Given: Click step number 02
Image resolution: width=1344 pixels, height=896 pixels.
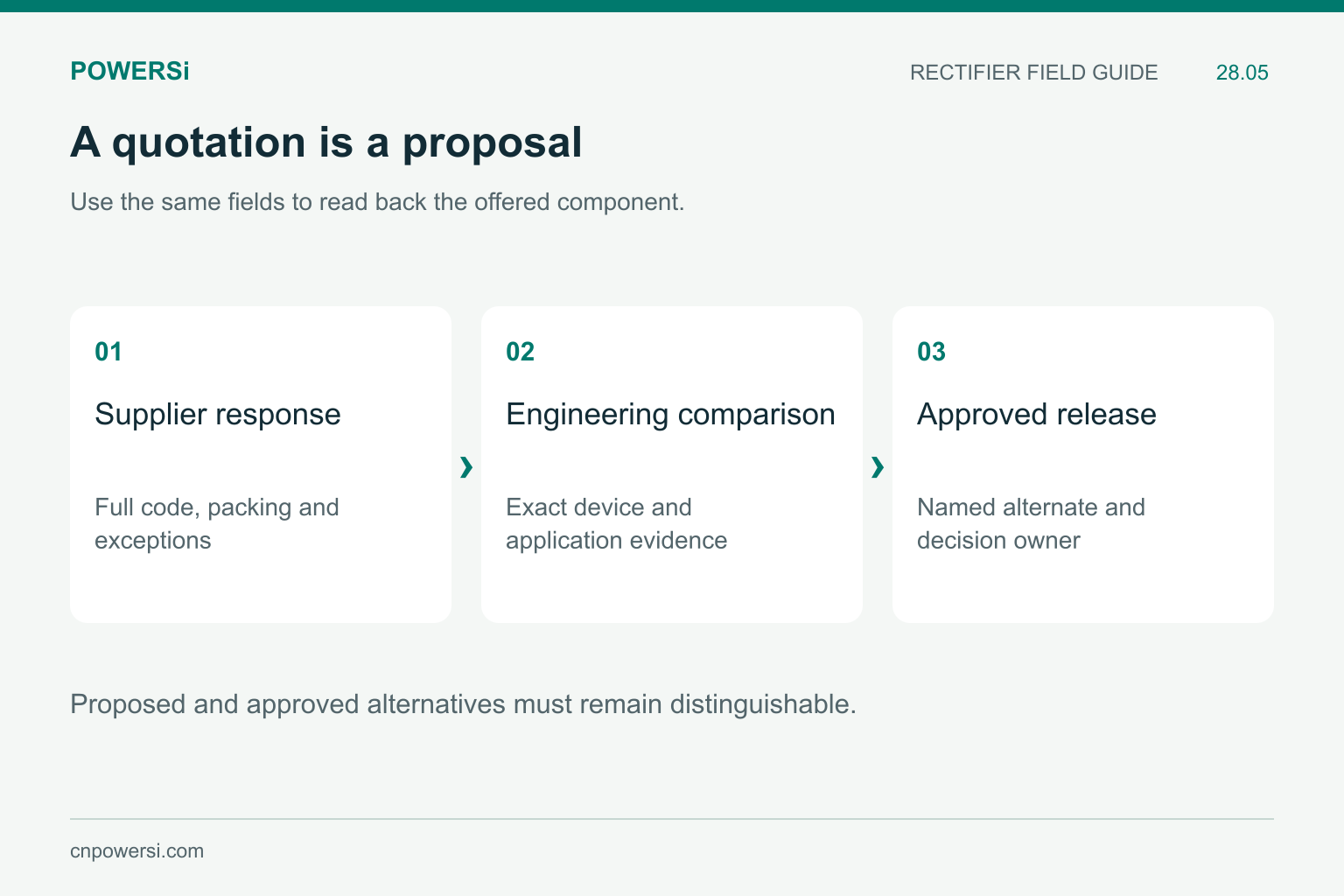Looking at the screenshot, I should [520, 352].
